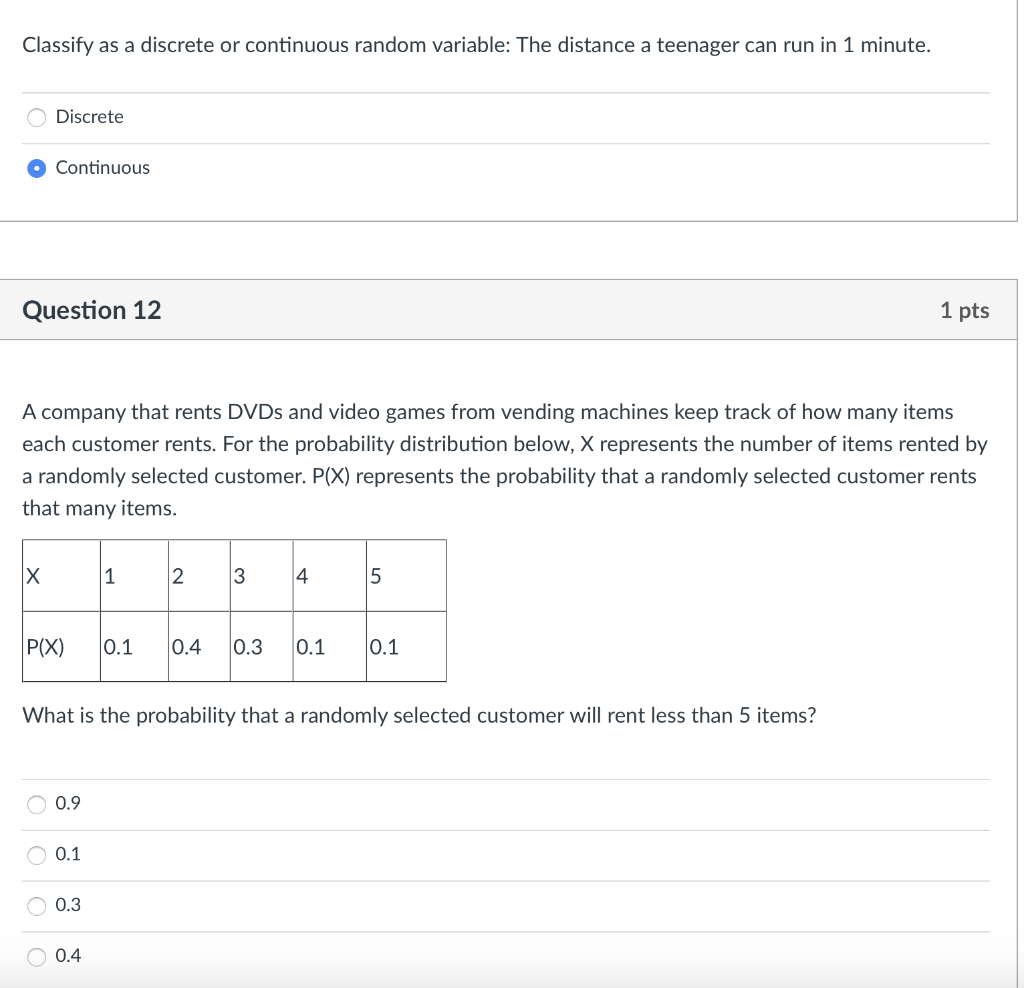Screen dimensions: 1024x988
Task: Click the Question 12 header
Action: click(91, 310)
